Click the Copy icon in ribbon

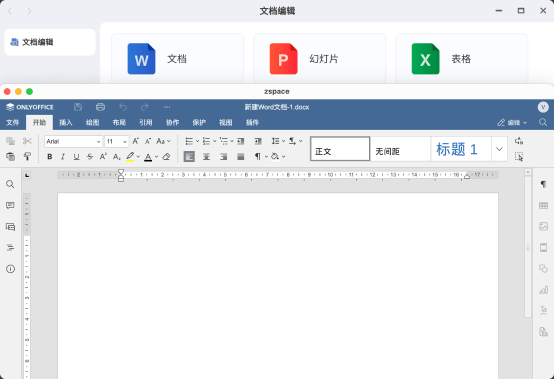[x=11, y=141]
